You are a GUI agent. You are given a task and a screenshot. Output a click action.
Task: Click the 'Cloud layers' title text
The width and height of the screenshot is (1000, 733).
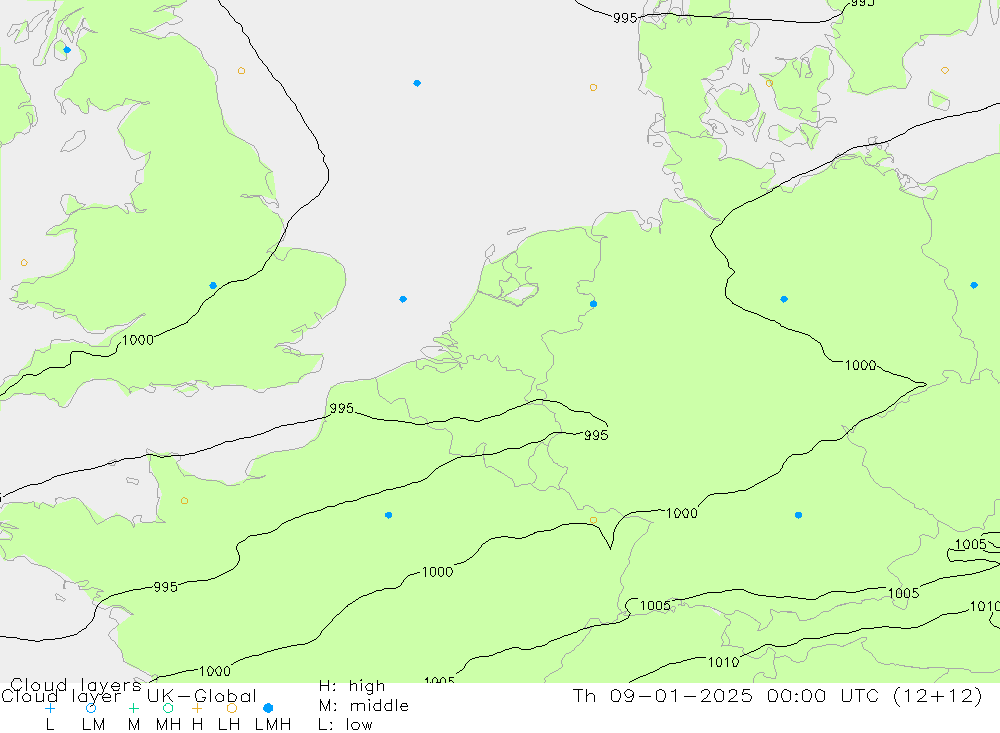[x=76, y=685]
